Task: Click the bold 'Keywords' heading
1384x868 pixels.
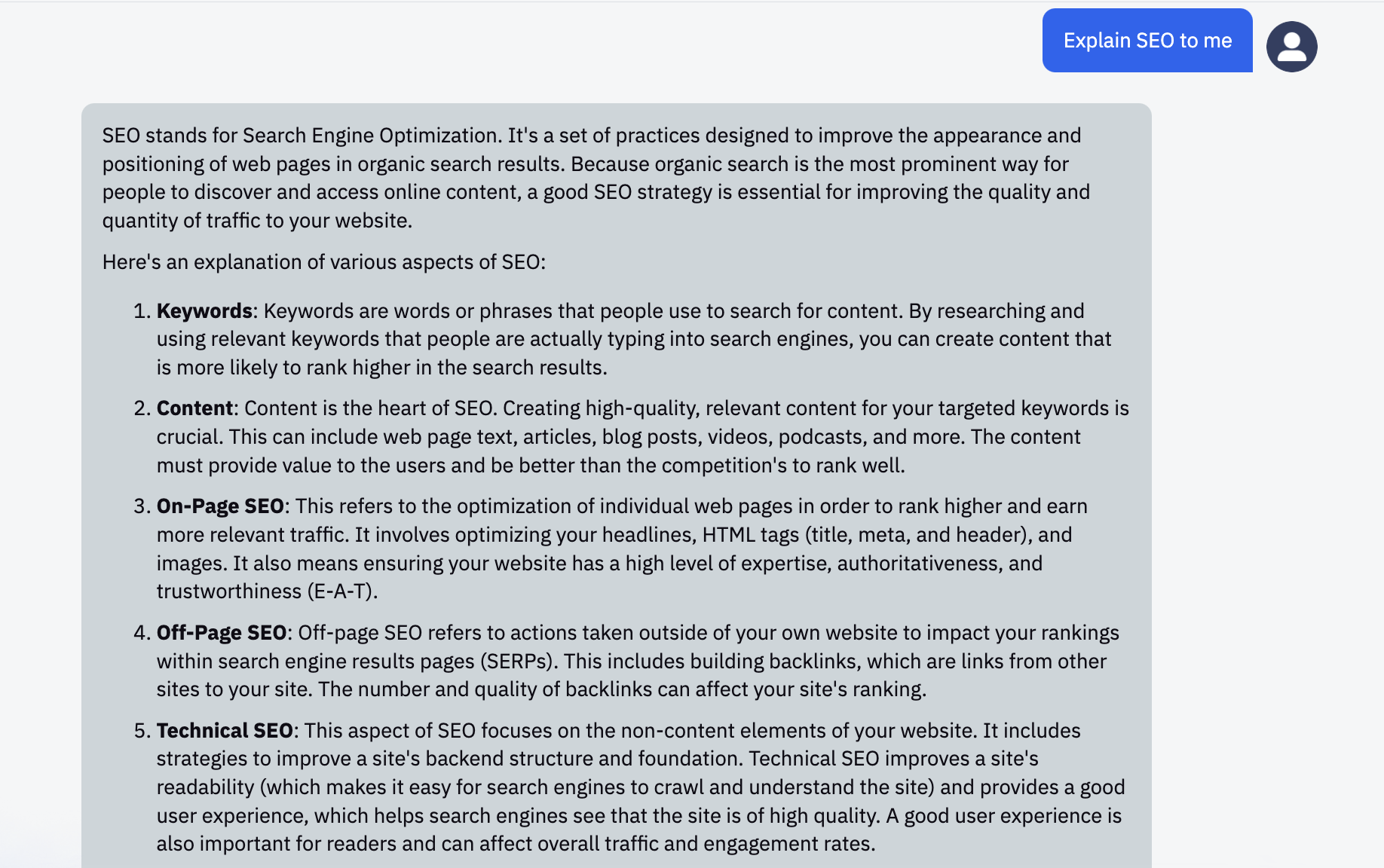Action: pyautogui.click(x=204, y=311)
